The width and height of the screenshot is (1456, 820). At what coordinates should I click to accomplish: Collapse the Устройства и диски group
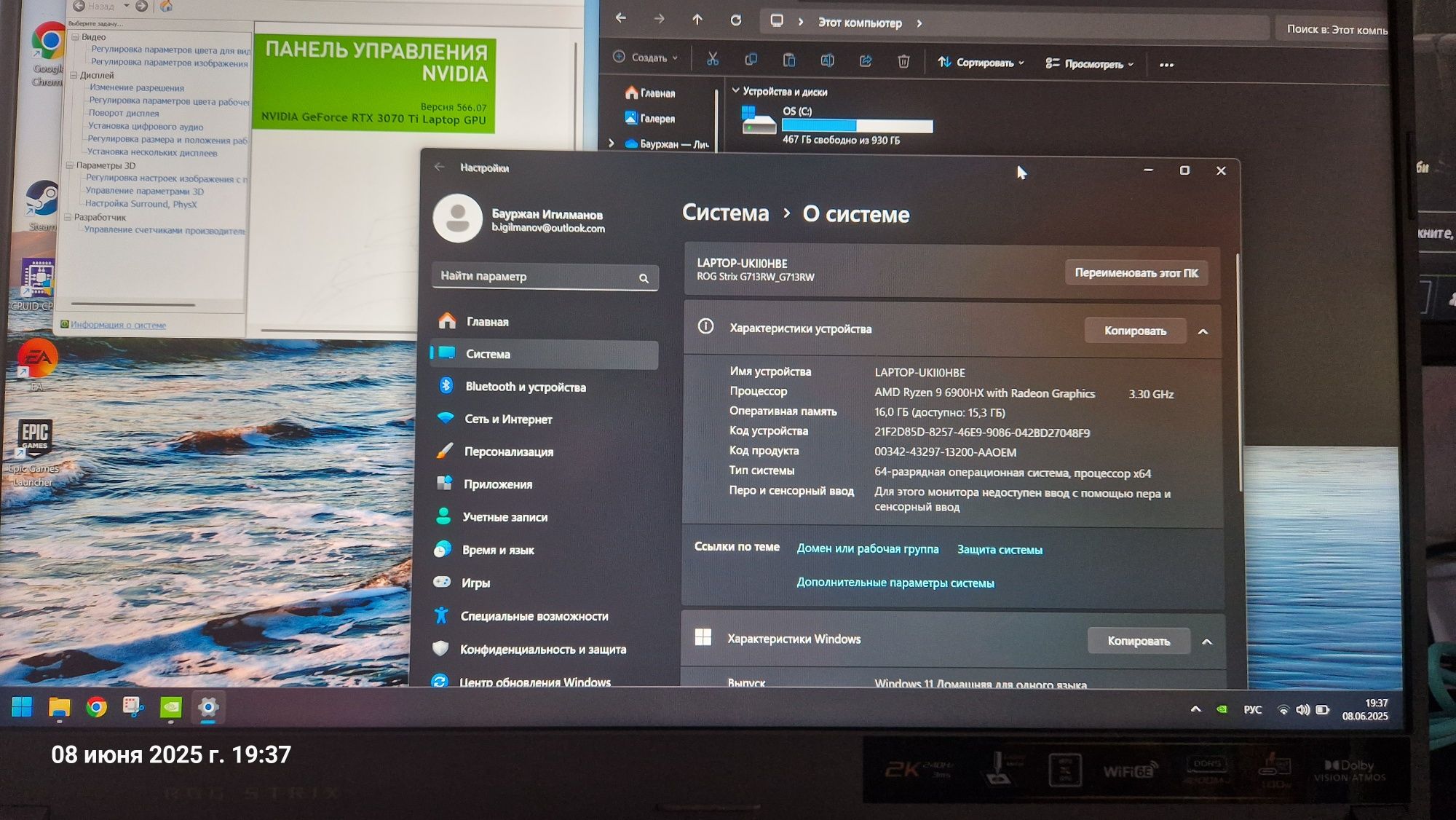[x=736, y=90]
